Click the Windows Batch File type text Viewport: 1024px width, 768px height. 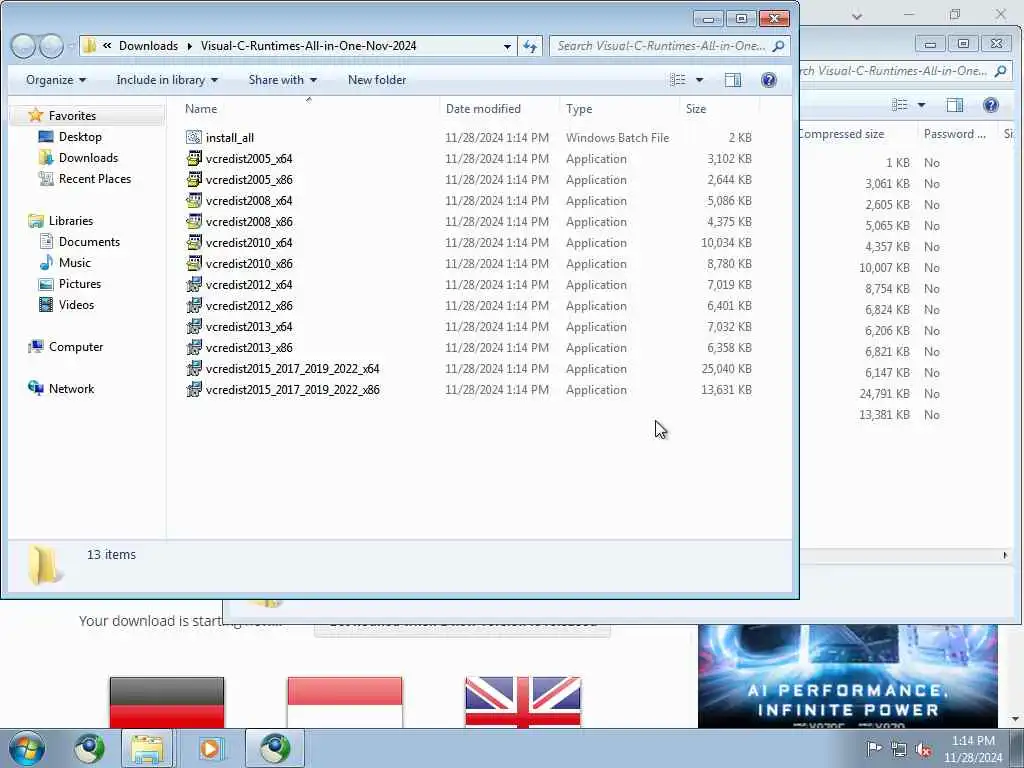point(617,138)
